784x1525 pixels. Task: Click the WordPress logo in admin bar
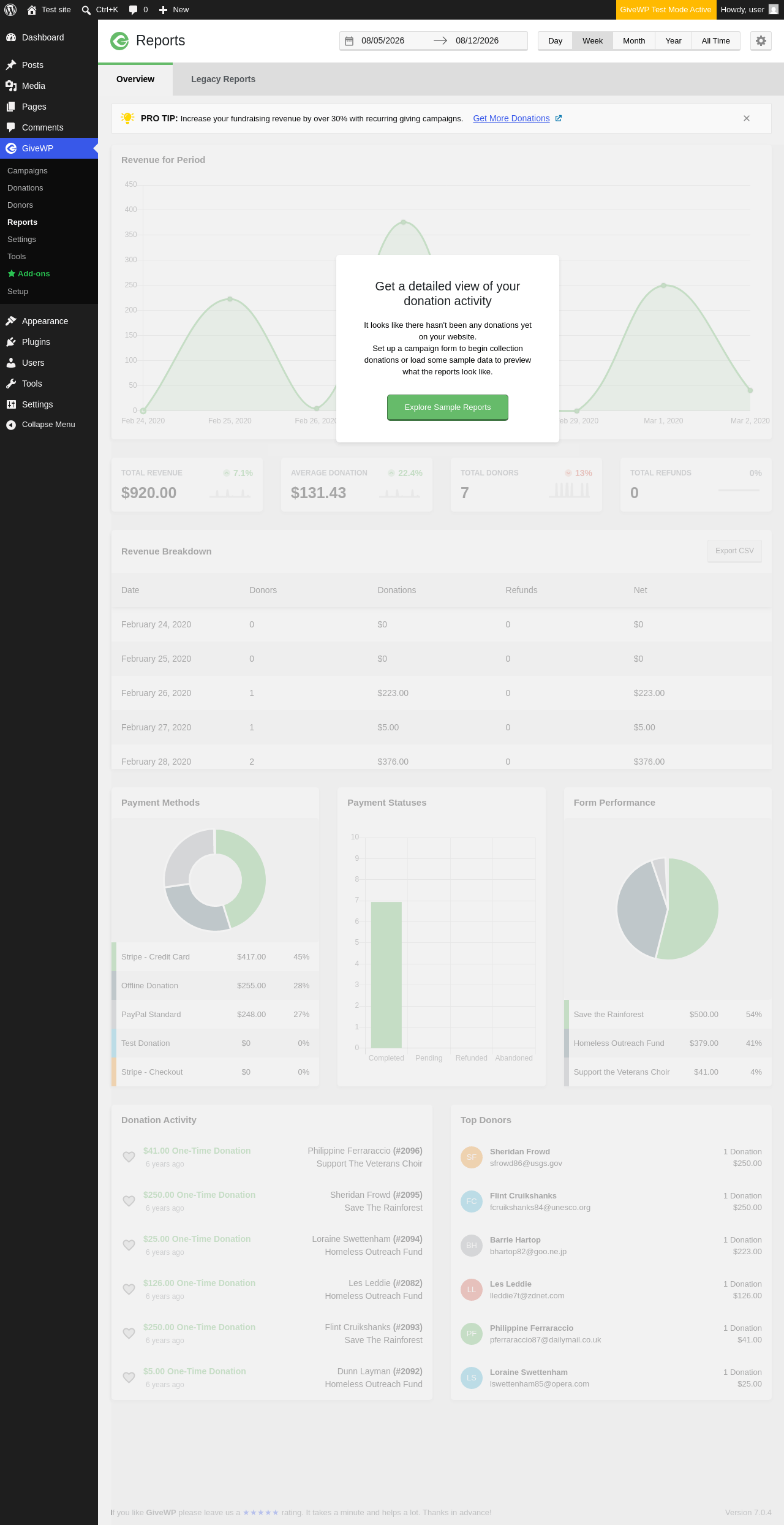[x=10, y=10]
